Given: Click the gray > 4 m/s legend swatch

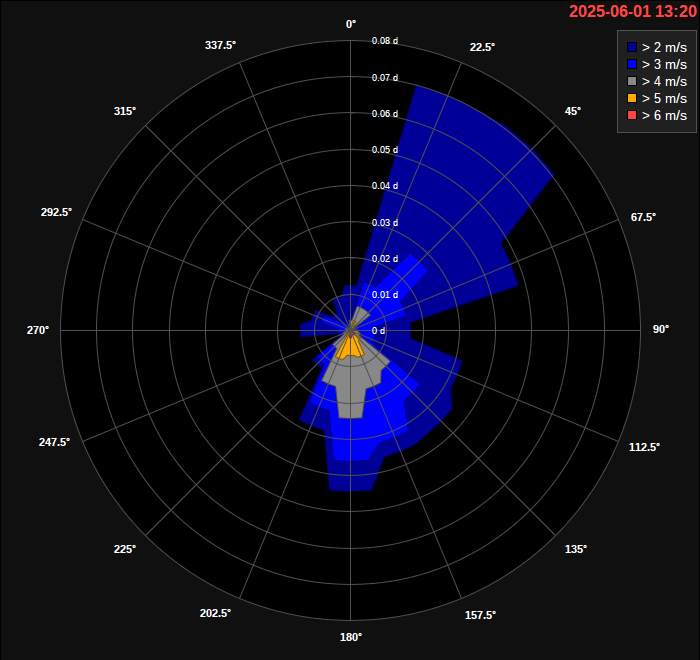Looking at the screenshot, I should [x=632, y=81].
